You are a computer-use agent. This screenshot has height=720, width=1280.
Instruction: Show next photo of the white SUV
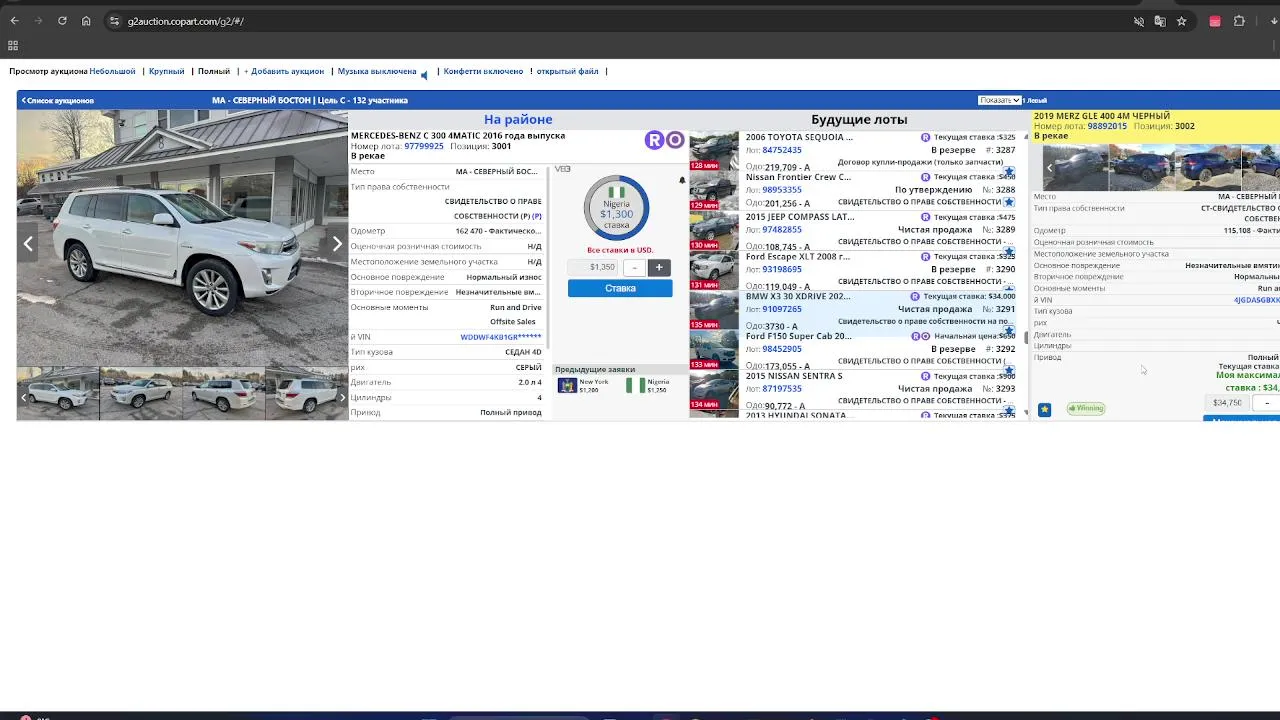point(337,243)
